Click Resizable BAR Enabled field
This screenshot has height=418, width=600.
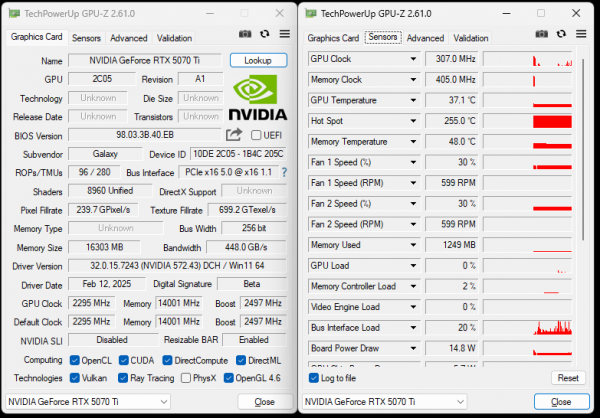click(254, 340)
